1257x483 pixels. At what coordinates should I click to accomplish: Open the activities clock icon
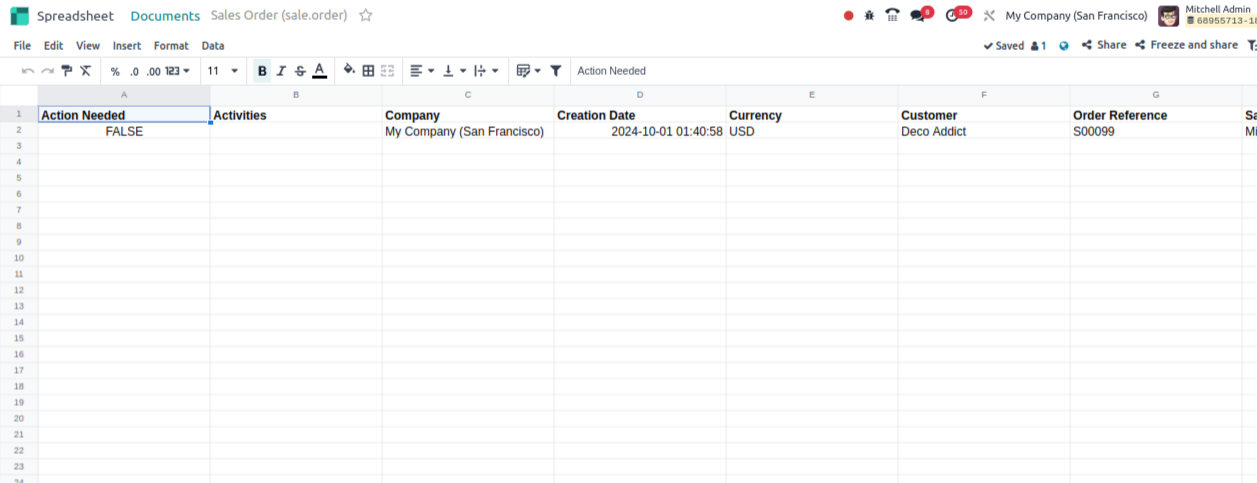(x=952, y=16)
